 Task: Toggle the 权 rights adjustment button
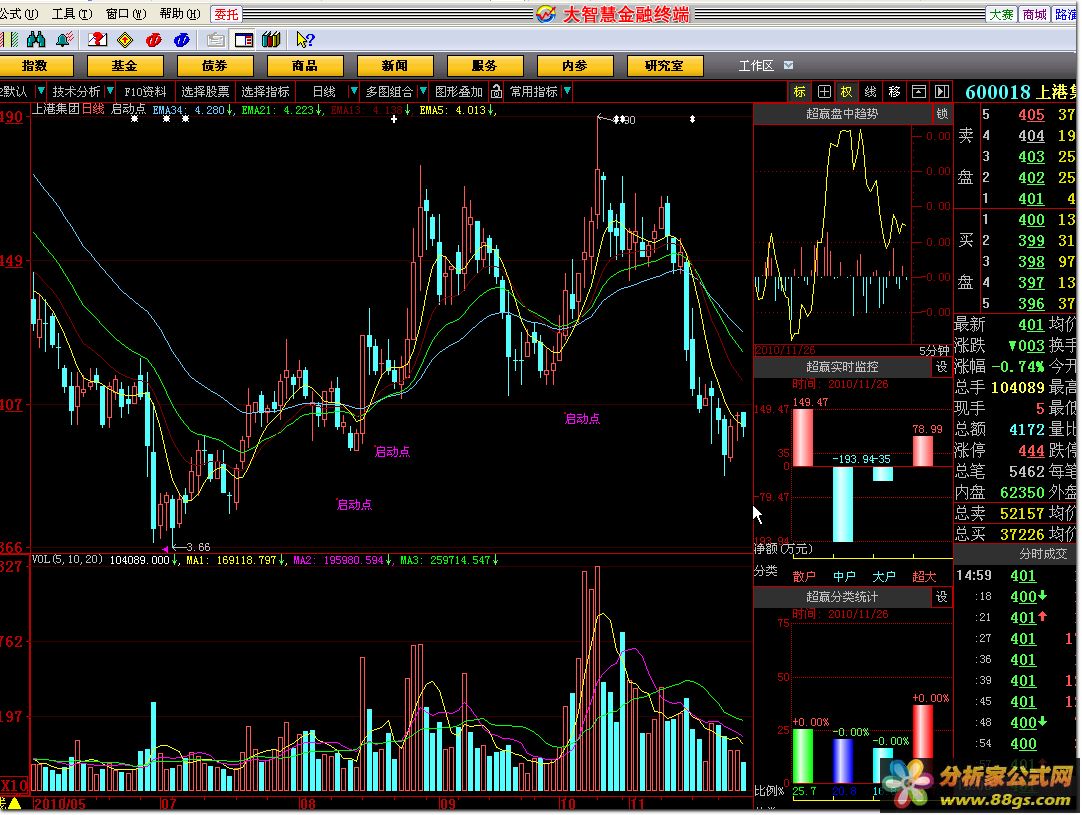pos(847,91)
